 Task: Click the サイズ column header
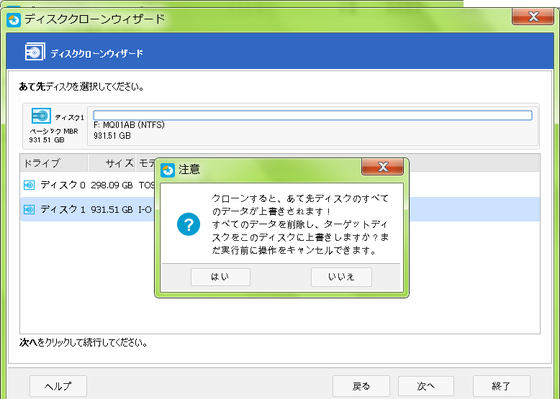pos(112,163)
